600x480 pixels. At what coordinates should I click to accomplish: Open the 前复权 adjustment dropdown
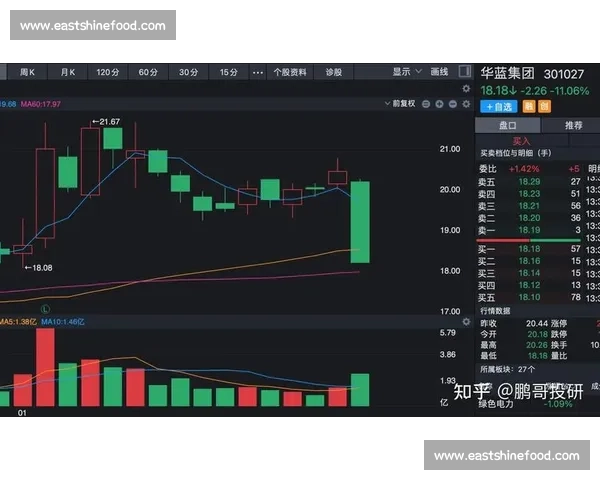coord(400,103)
